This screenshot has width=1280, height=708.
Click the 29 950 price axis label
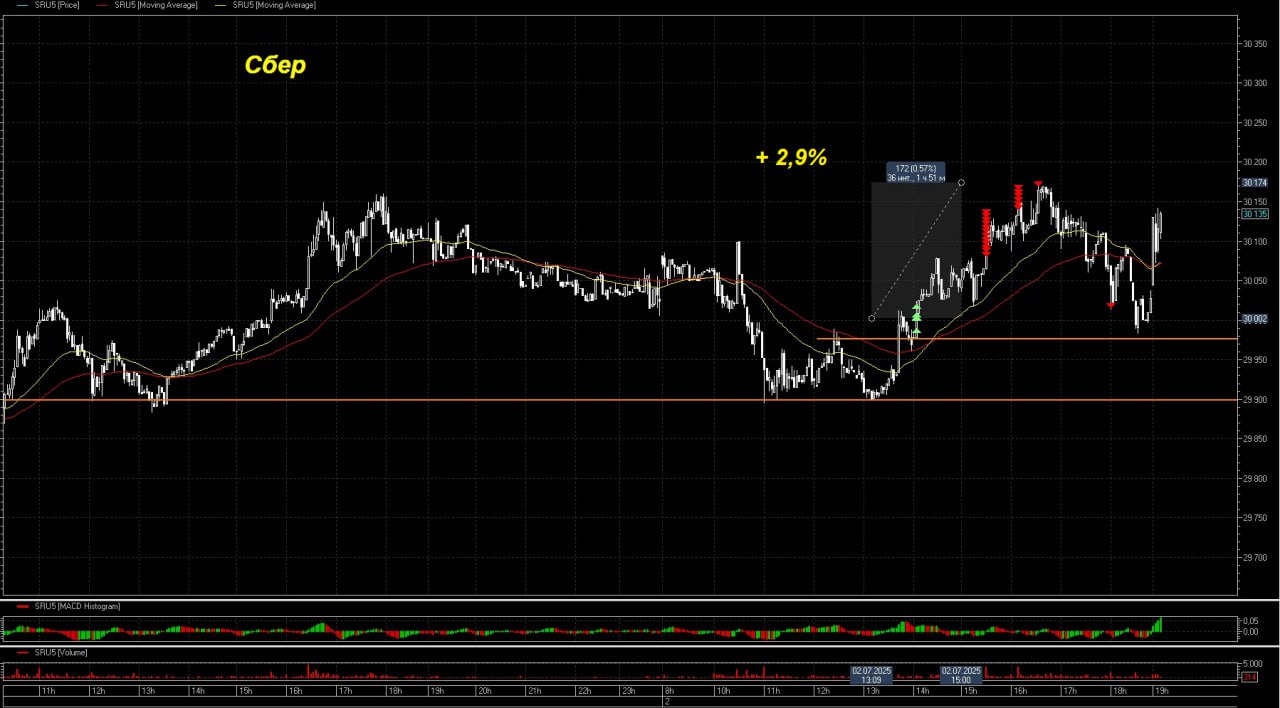(x=1256, y=360)
